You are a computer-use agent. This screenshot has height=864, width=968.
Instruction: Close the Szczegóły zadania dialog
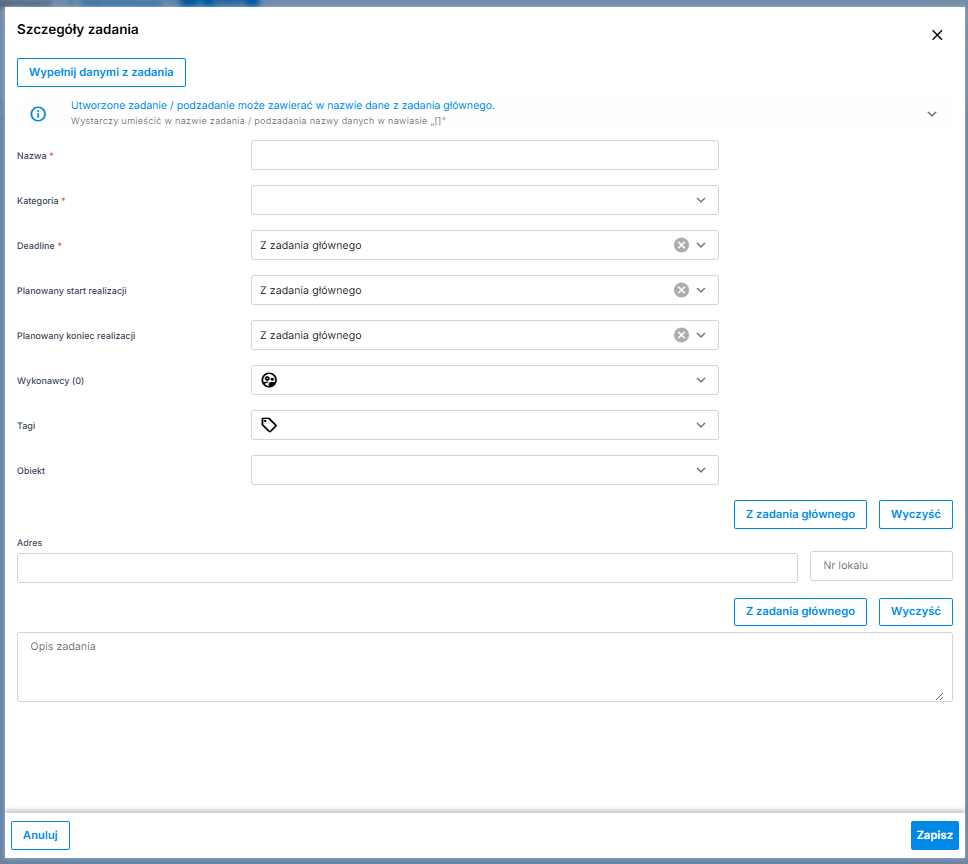click(937, 35)
